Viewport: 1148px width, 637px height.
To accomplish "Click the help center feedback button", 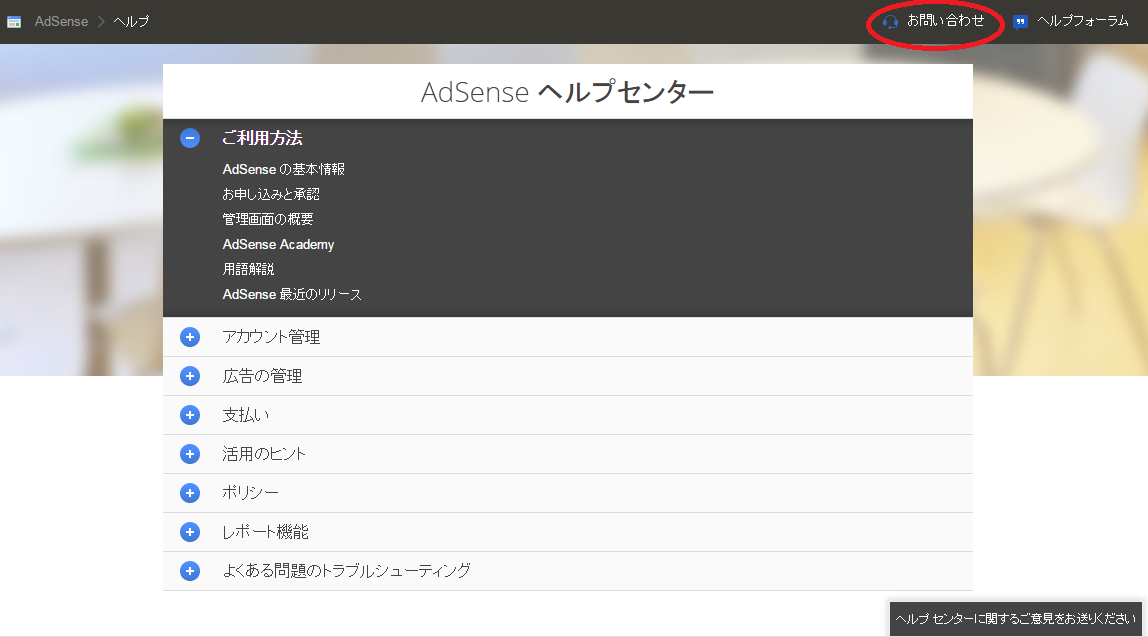I will click(1015, 619).
